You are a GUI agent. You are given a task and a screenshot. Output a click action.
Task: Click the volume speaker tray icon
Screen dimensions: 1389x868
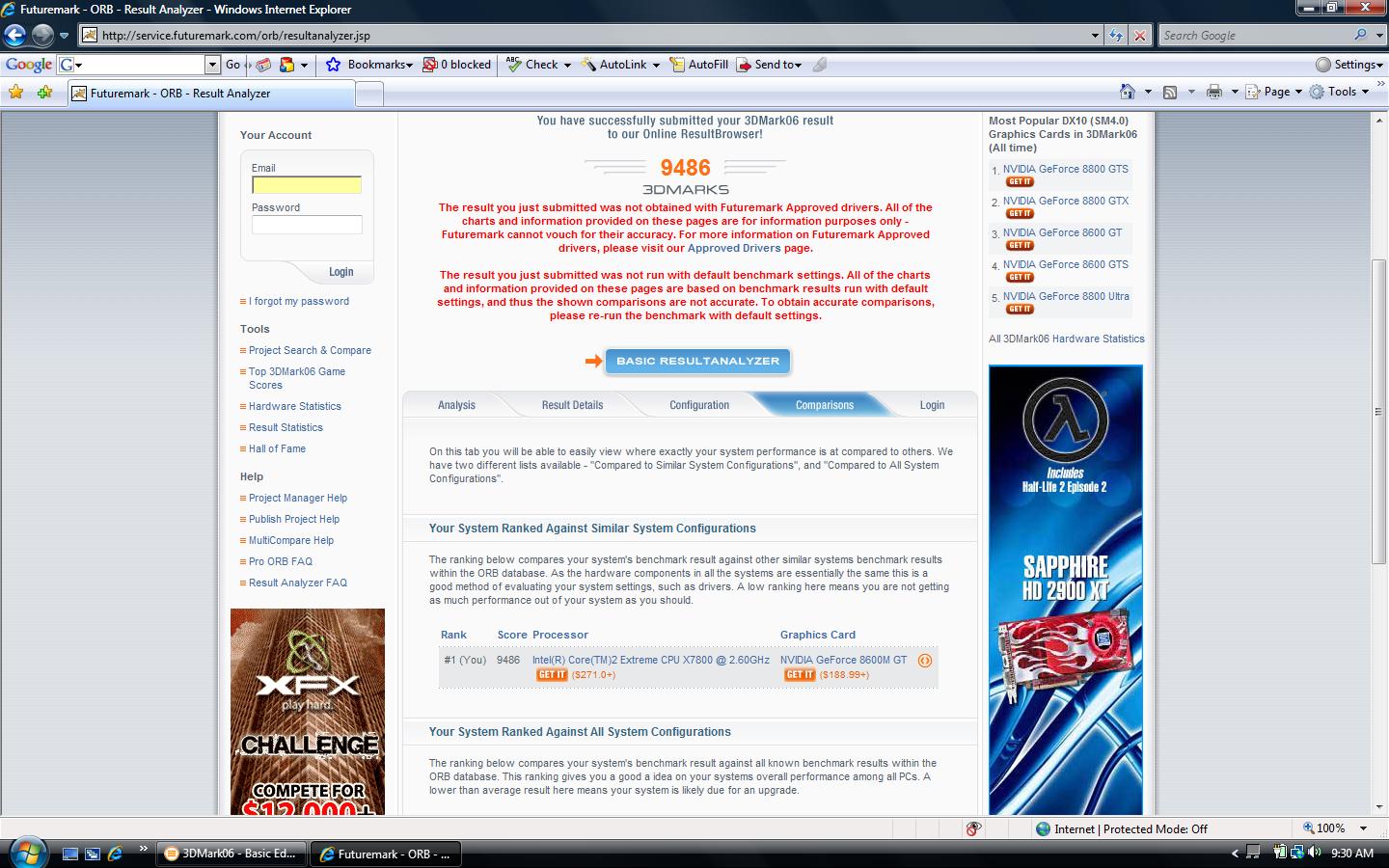point(1315,853)
